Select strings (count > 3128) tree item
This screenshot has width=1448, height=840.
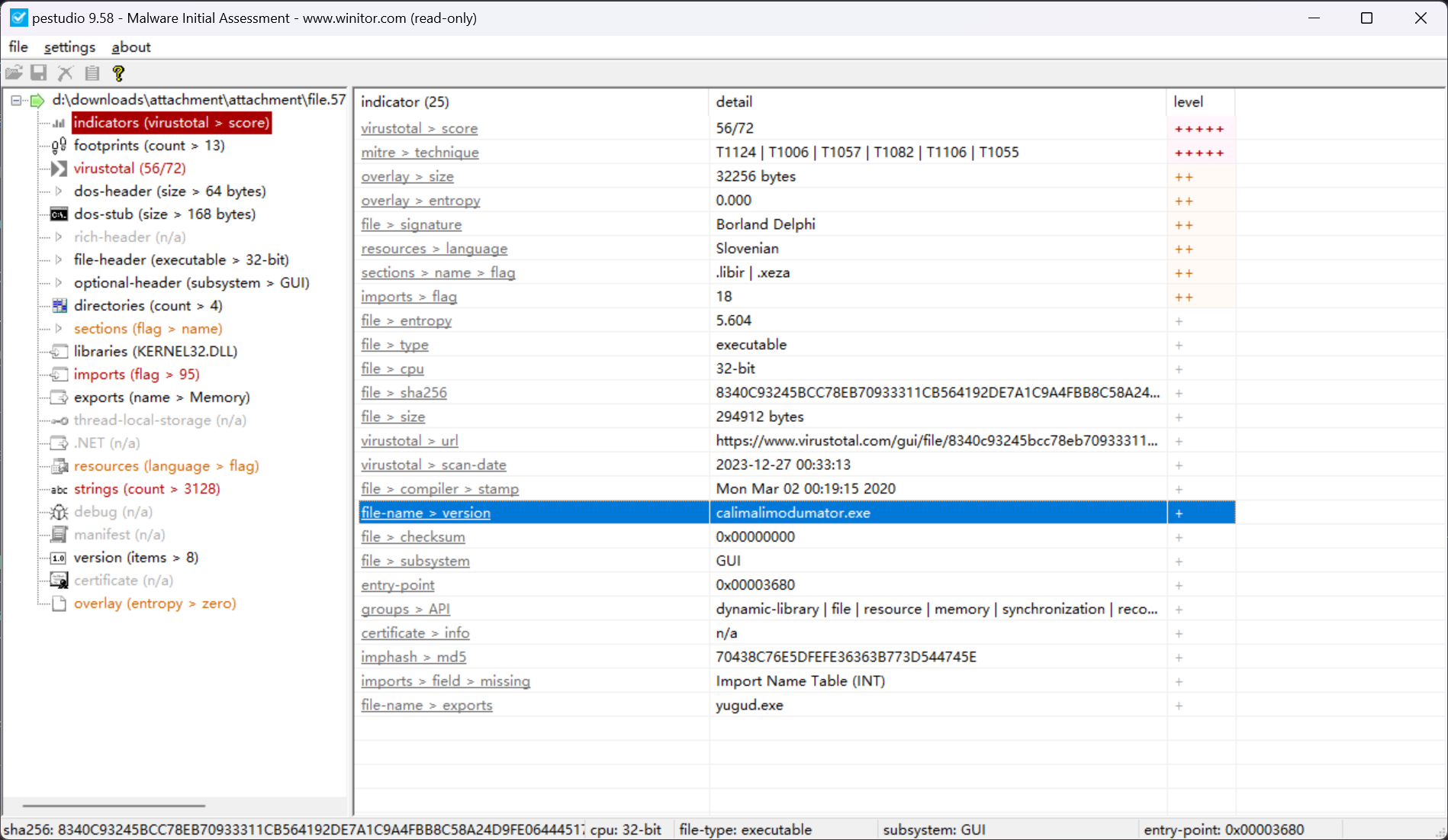[147, 489]
